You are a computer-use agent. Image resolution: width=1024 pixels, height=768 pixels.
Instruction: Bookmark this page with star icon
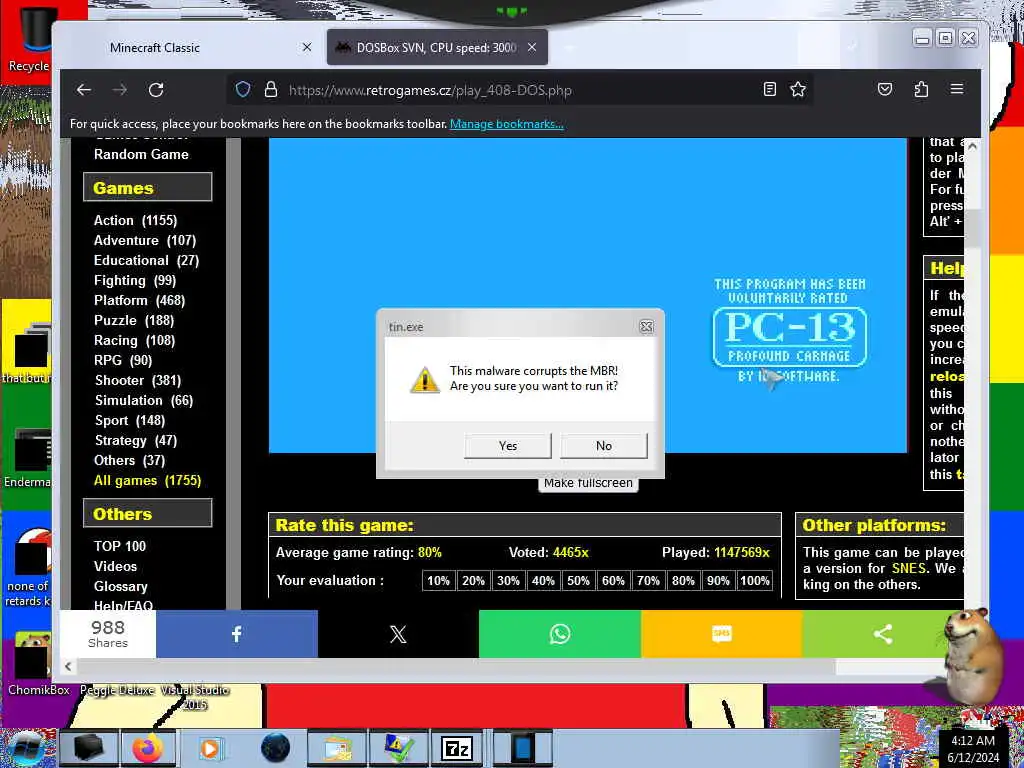coord(797,89)
